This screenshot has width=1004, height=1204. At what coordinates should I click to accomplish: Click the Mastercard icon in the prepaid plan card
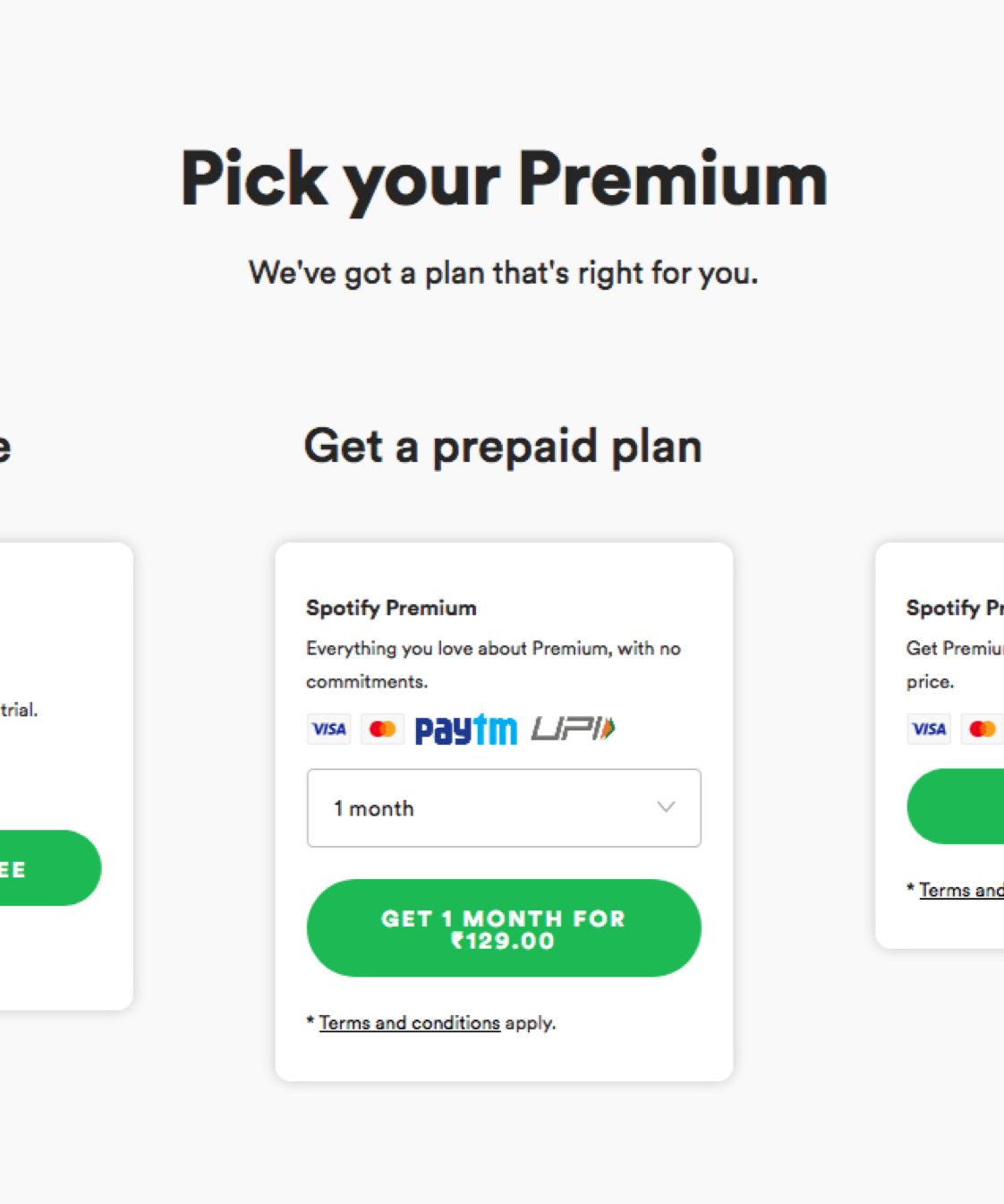pos(382,730)
